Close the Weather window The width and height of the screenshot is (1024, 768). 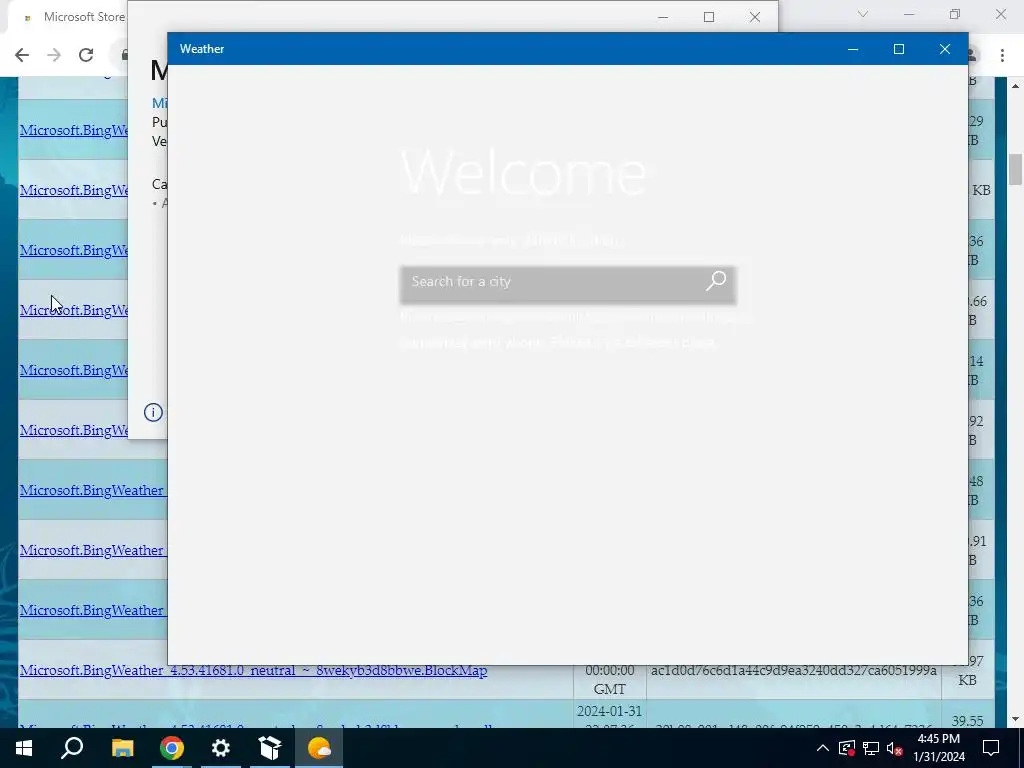pos(944,49)
